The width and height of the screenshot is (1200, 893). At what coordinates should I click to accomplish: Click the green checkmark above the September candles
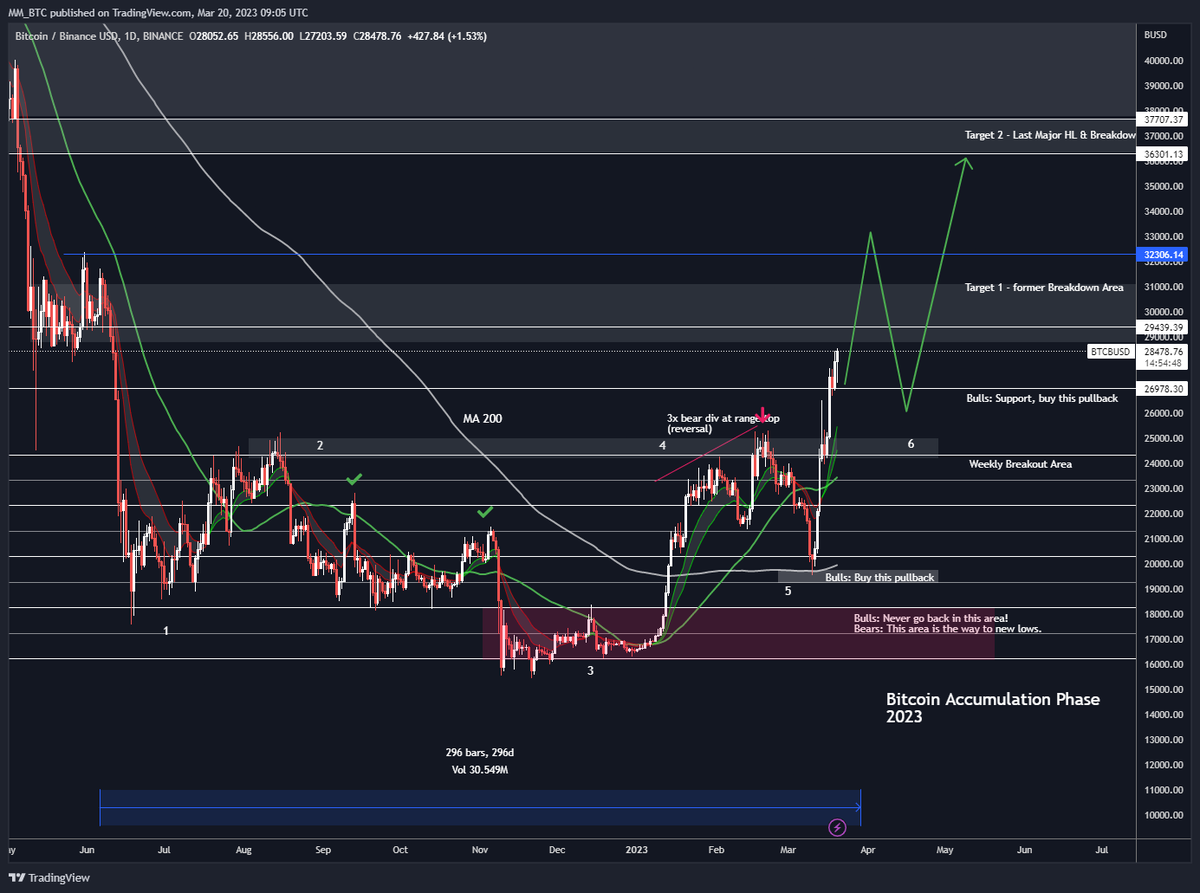click(x=354, y=480)
